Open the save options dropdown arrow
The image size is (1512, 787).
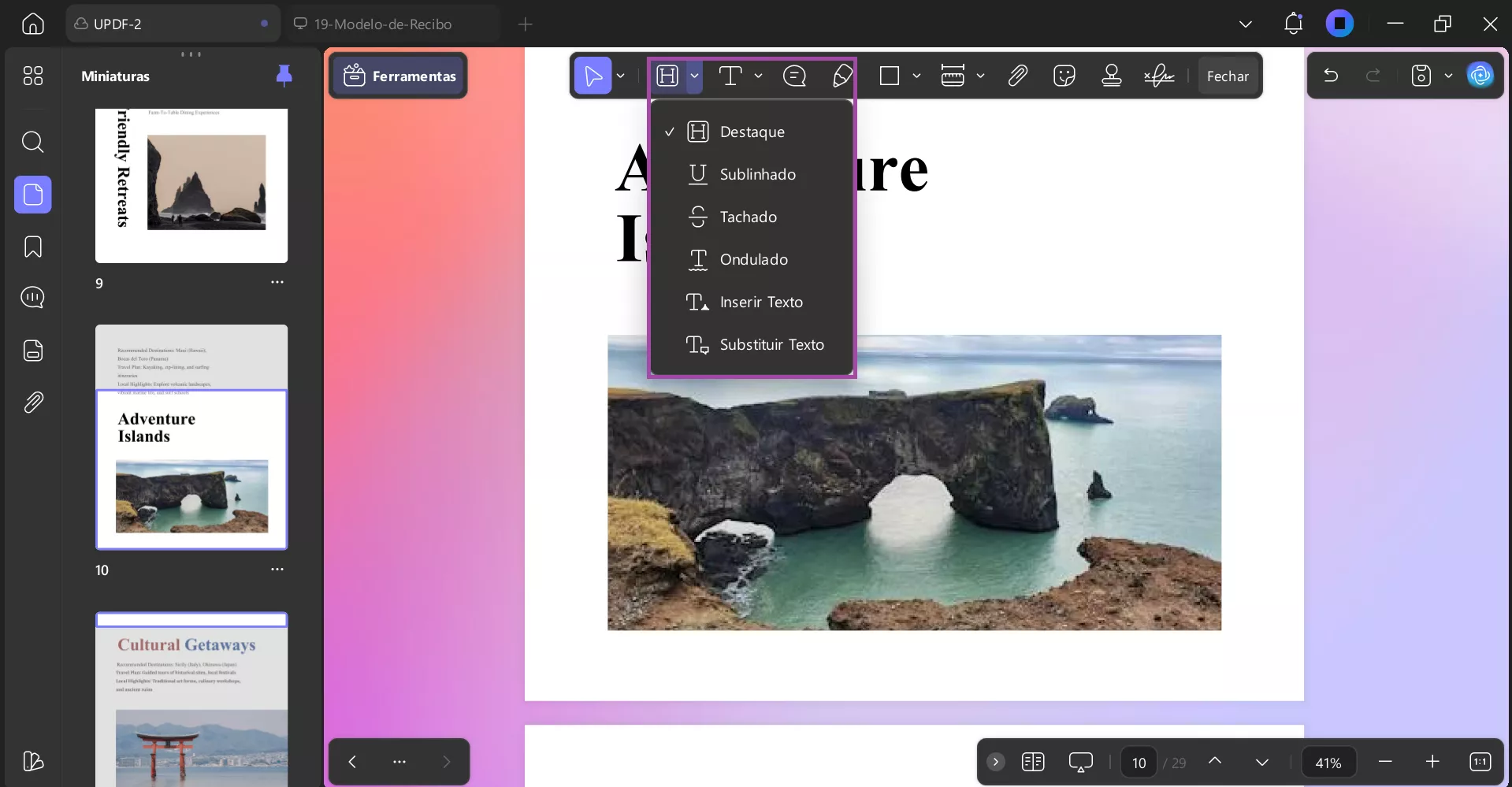coord(1448,76)
